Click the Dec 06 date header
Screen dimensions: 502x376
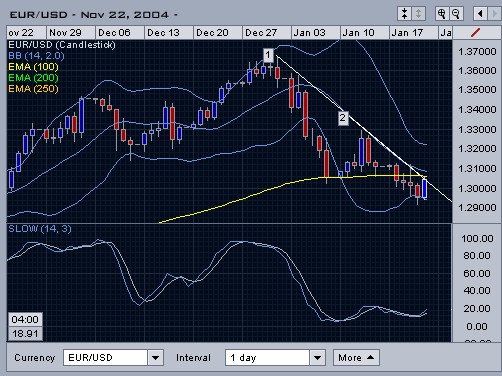click(x=120, y=33)
